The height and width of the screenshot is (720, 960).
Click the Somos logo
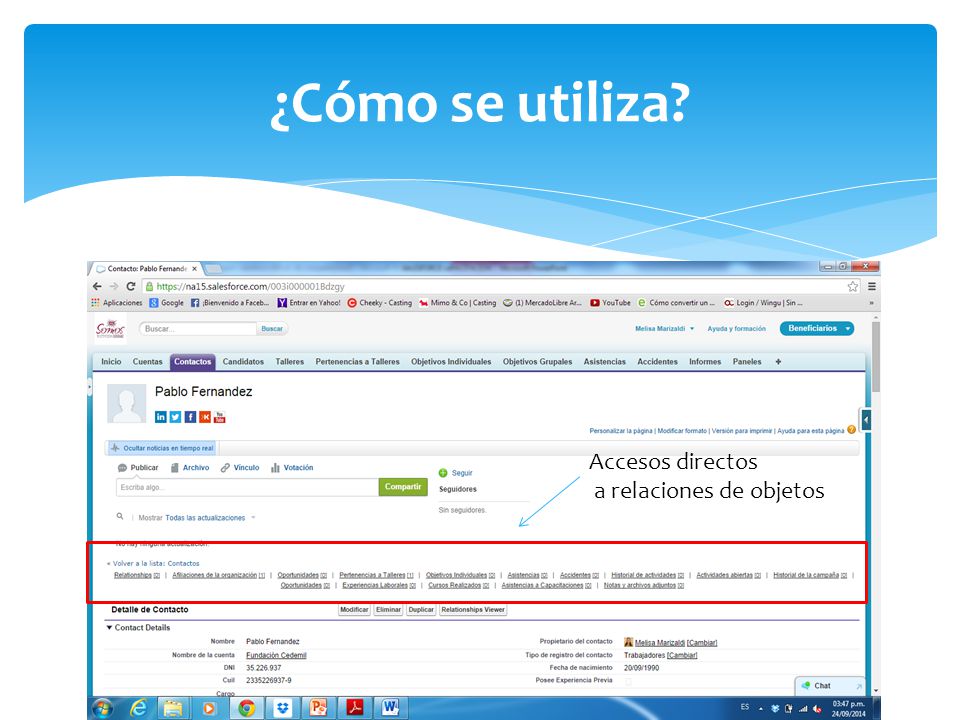tap(110, 329)
